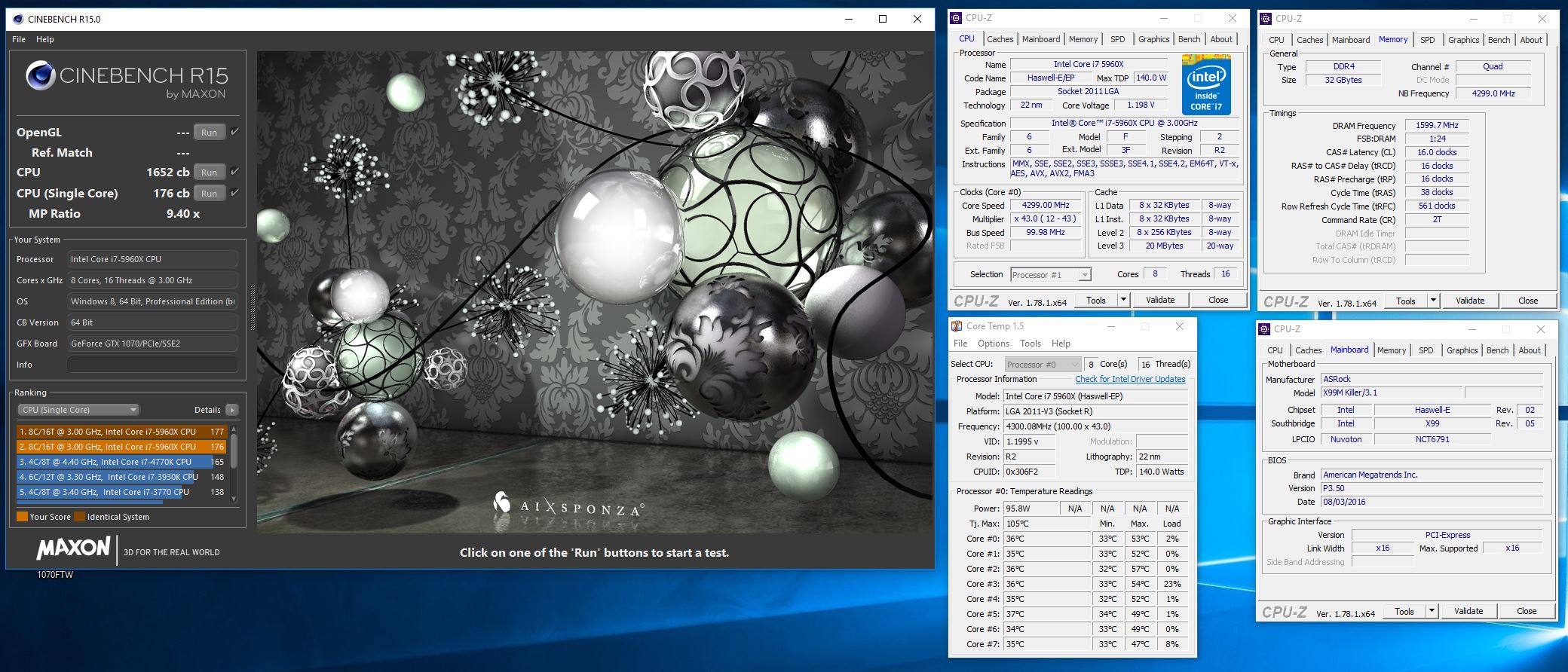Click the Cinebench app icon in title bar
Viewport: 1568px width, 672px height.
18,19
